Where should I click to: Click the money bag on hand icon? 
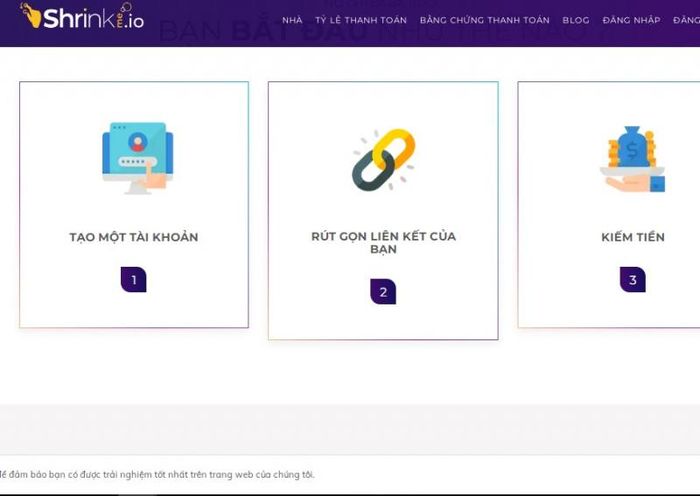[633, 159]
